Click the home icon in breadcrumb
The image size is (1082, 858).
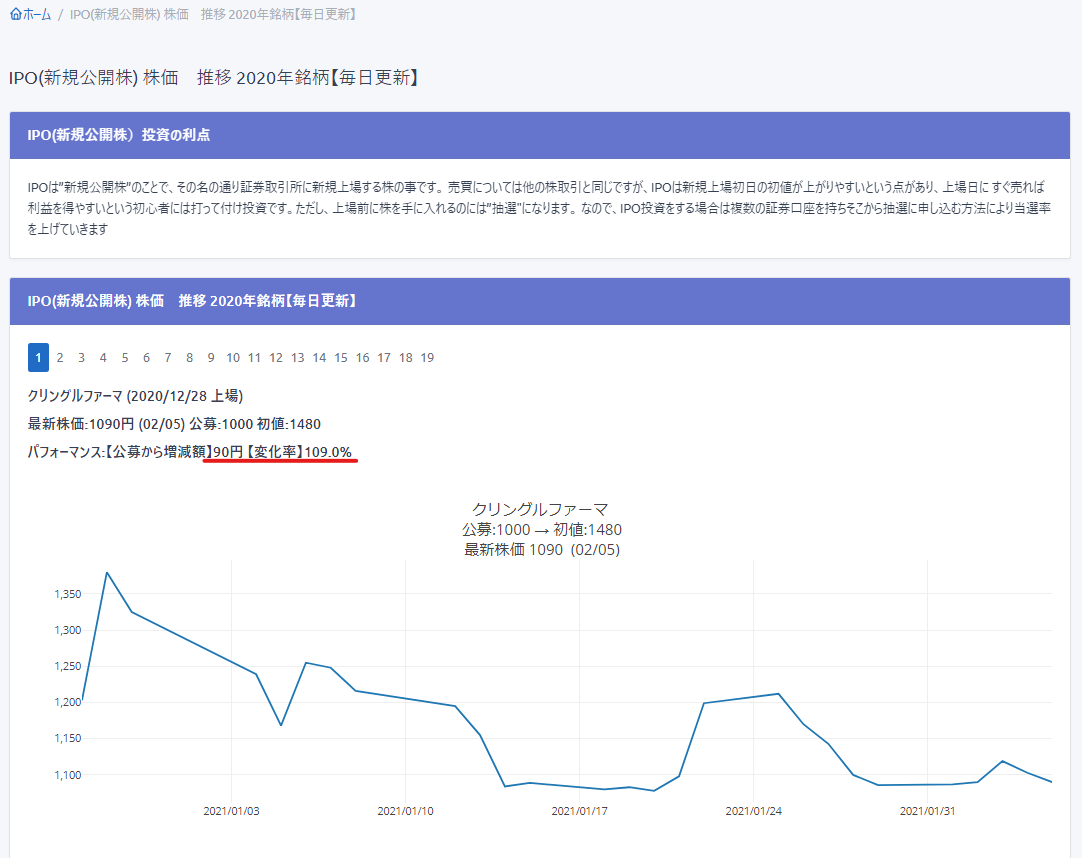click(x=15, y=14)
